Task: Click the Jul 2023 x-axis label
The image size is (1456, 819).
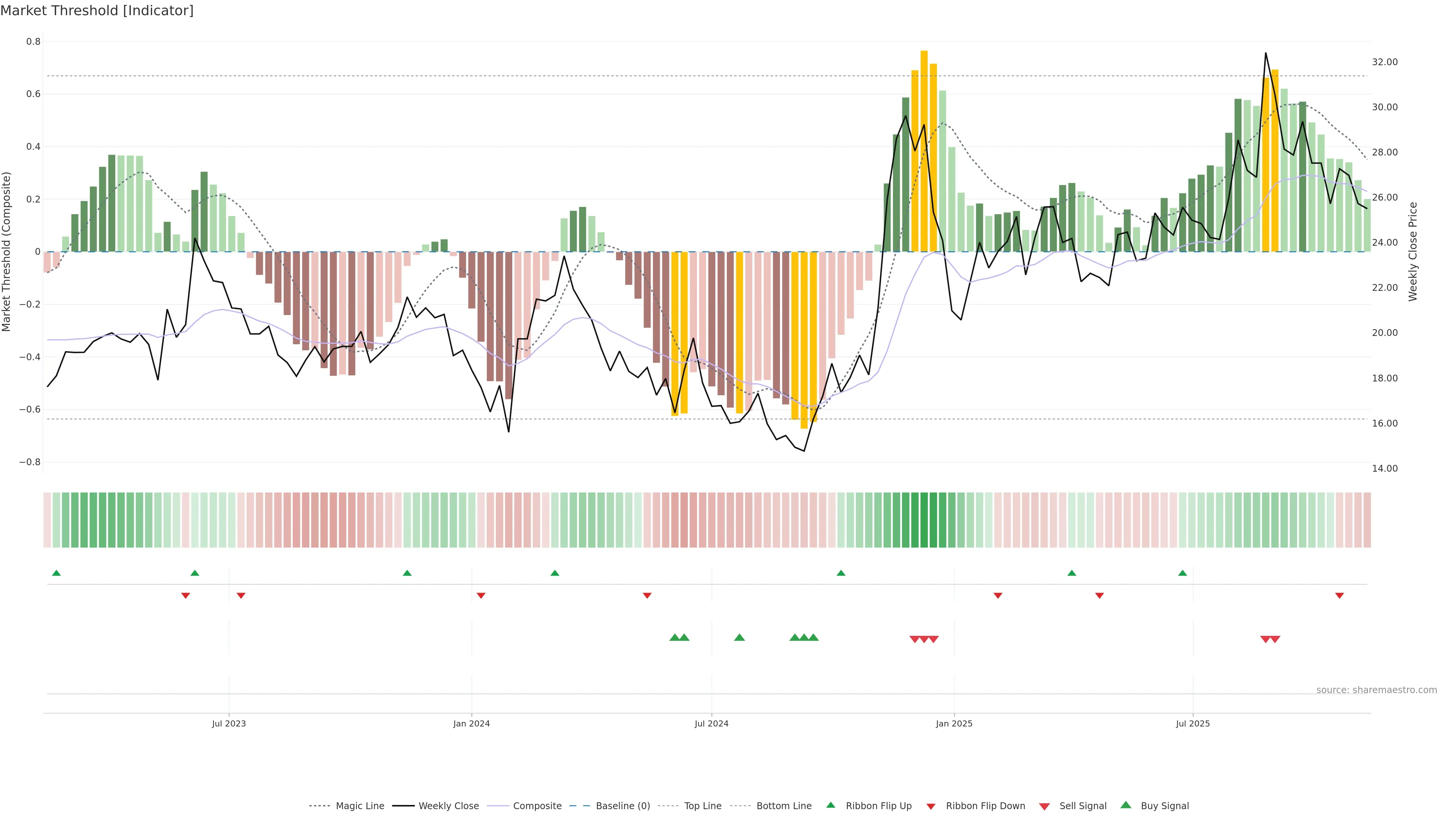Action: pos(229,723)
